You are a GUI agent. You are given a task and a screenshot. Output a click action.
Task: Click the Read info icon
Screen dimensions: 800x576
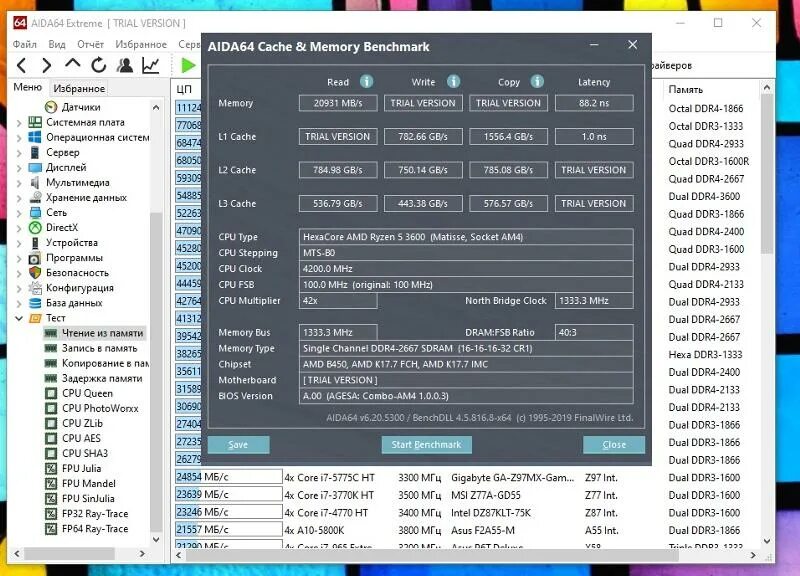pos(366,82)
